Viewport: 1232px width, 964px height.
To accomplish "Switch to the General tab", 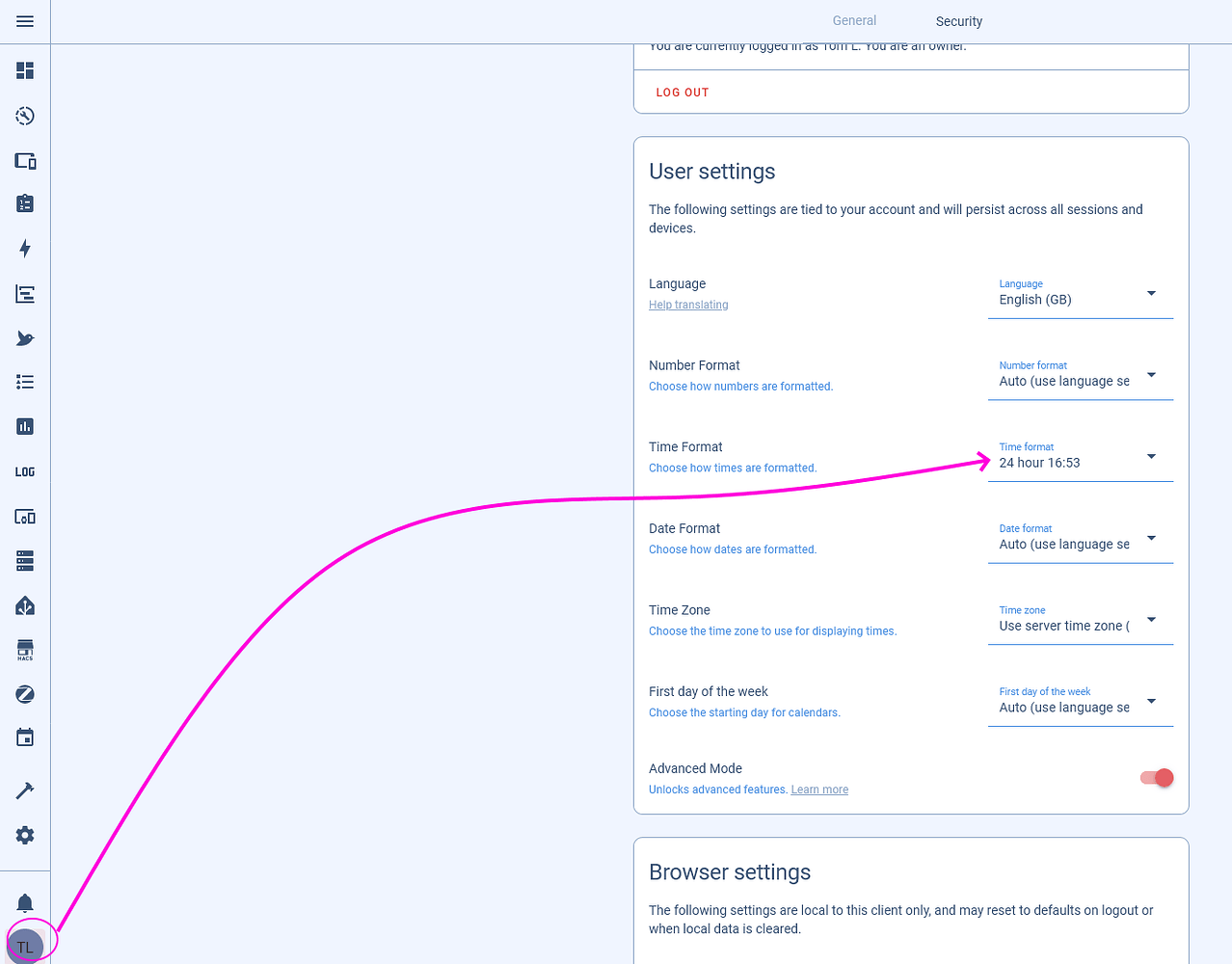I will [x=853, y=19].
